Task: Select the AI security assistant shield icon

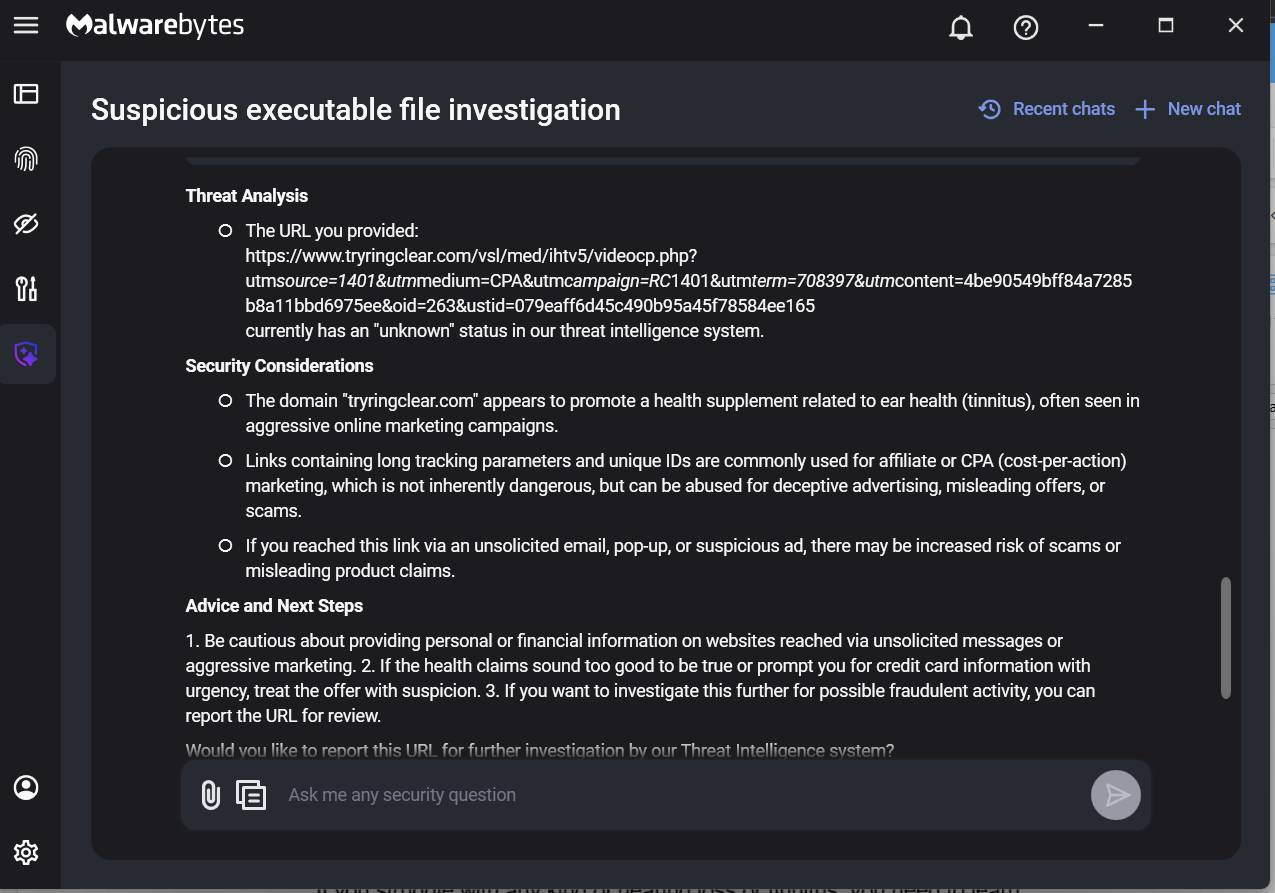Action: click(x=26, y=354)
